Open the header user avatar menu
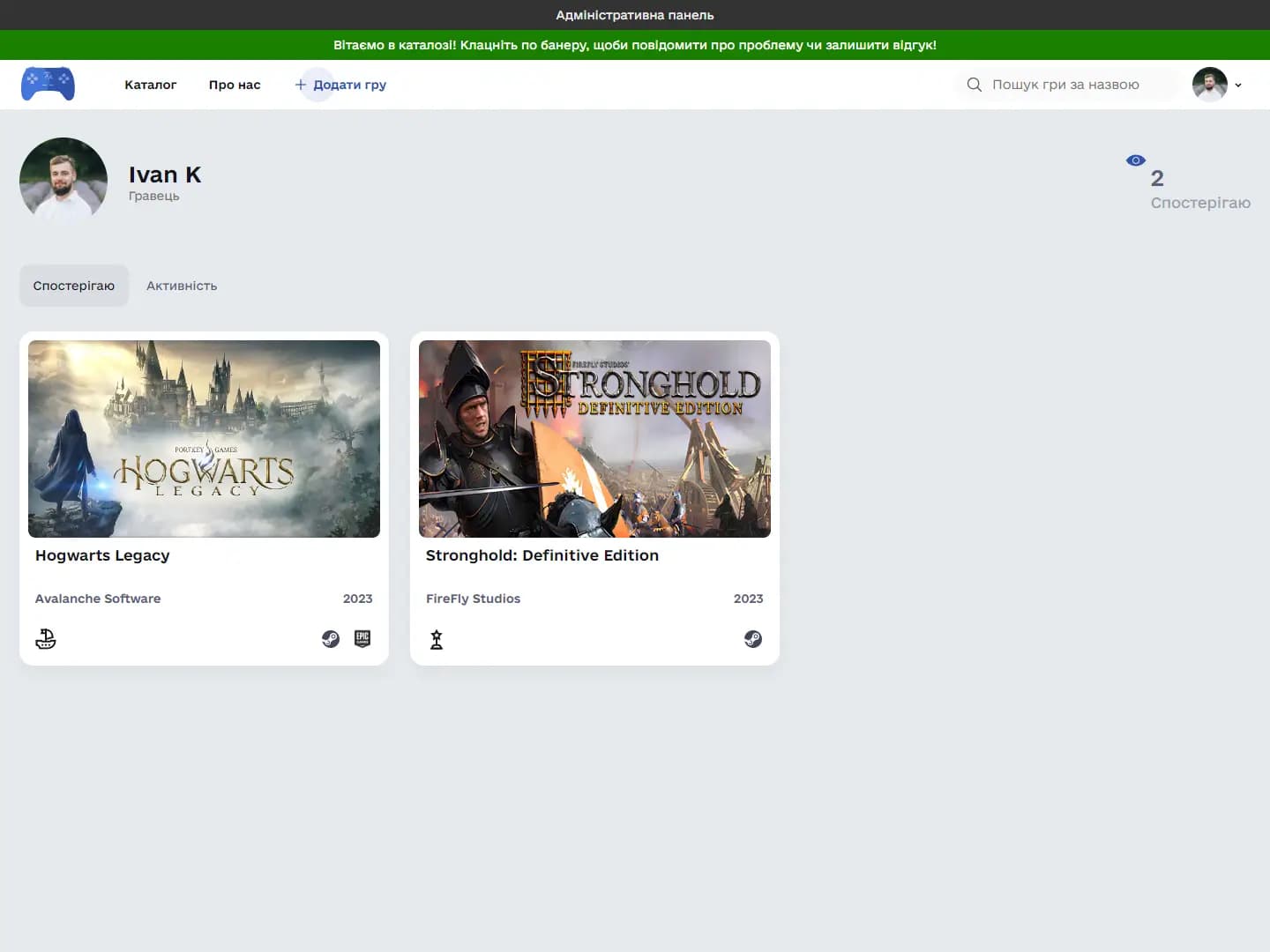1270x952 pixels. (x=1209, y=85)
